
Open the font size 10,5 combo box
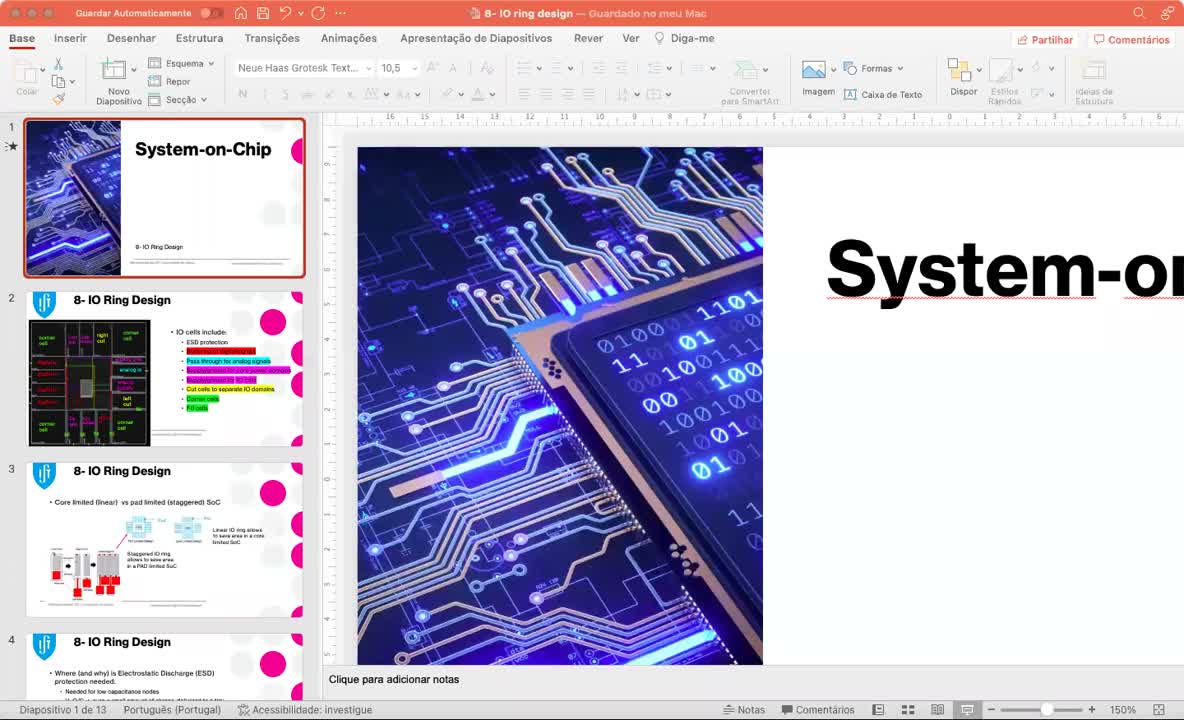(398, 68)
